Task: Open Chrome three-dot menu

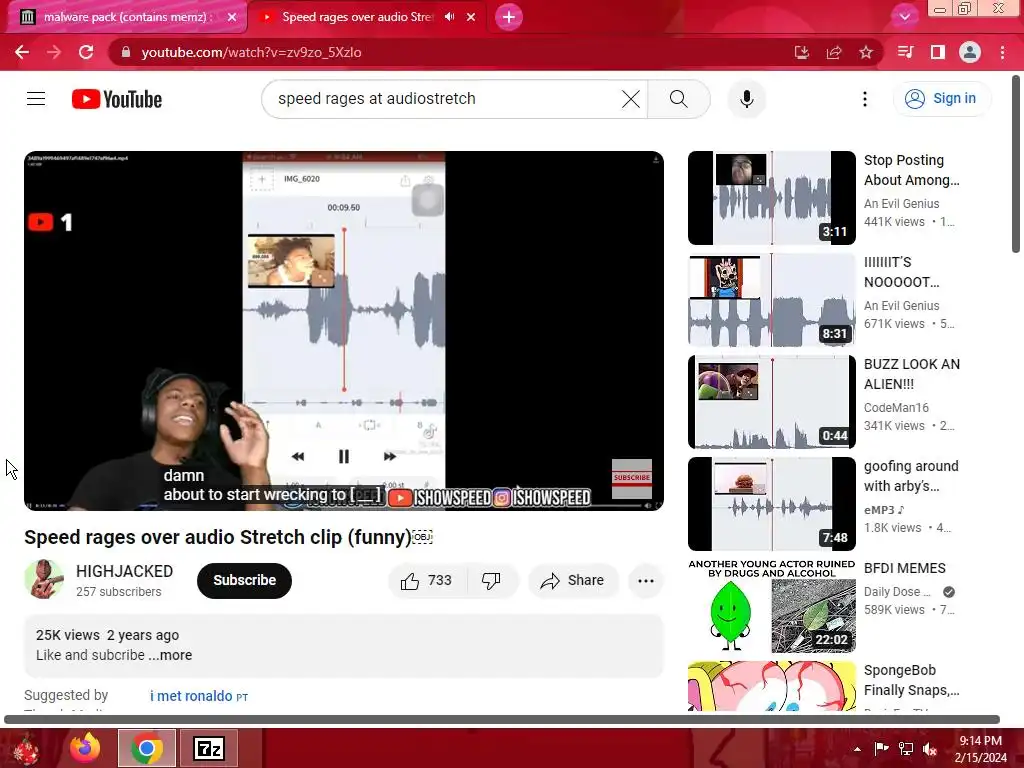Action: pyautogui.click(x=1002, y=52)
